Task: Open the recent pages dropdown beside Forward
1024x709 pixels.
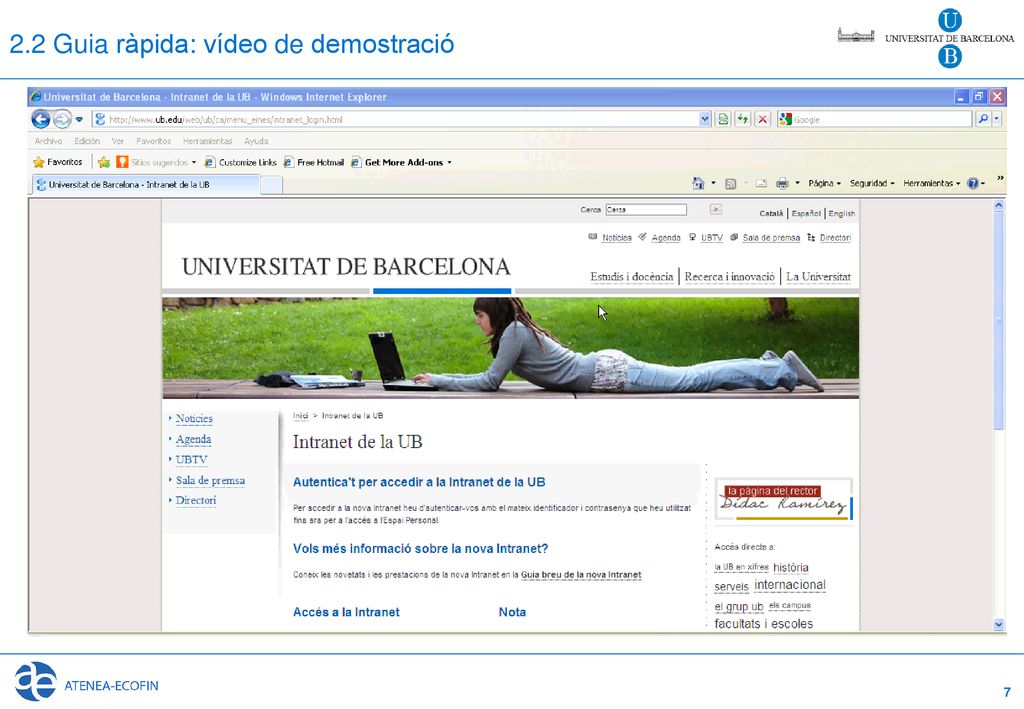Action: click(79, 119)
